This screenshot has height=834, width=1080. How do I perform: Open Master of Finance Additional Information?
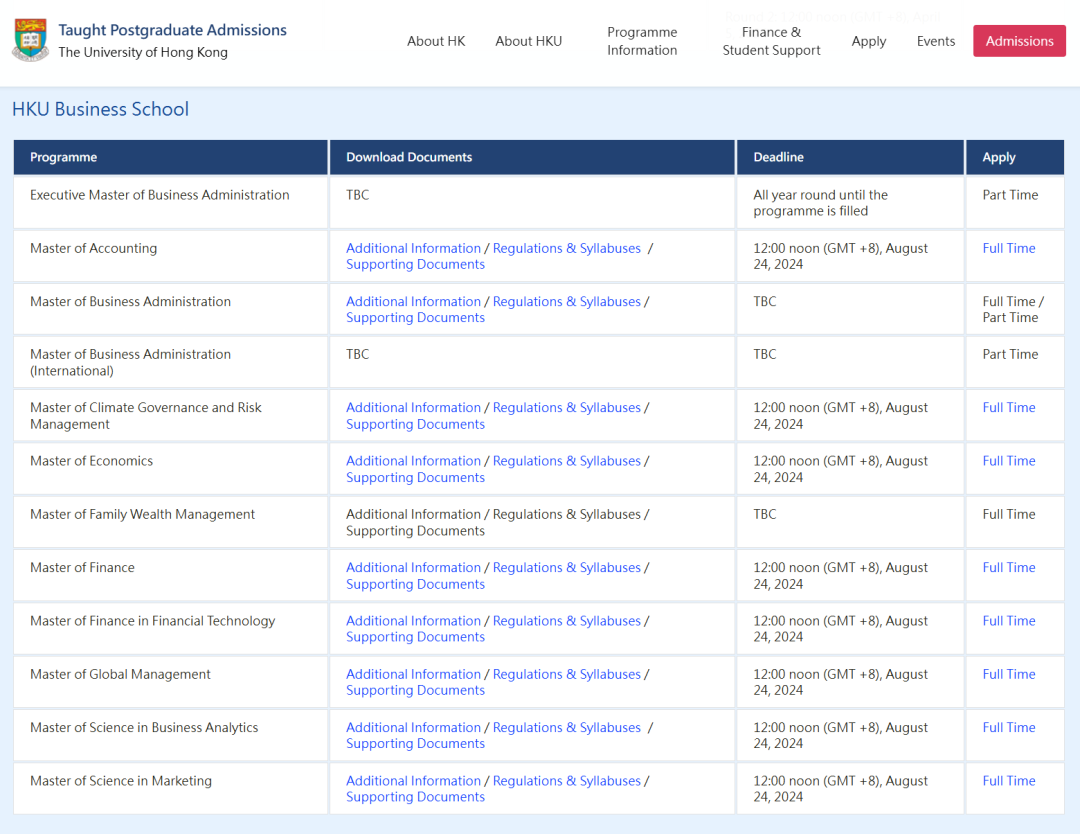[413, 568]
